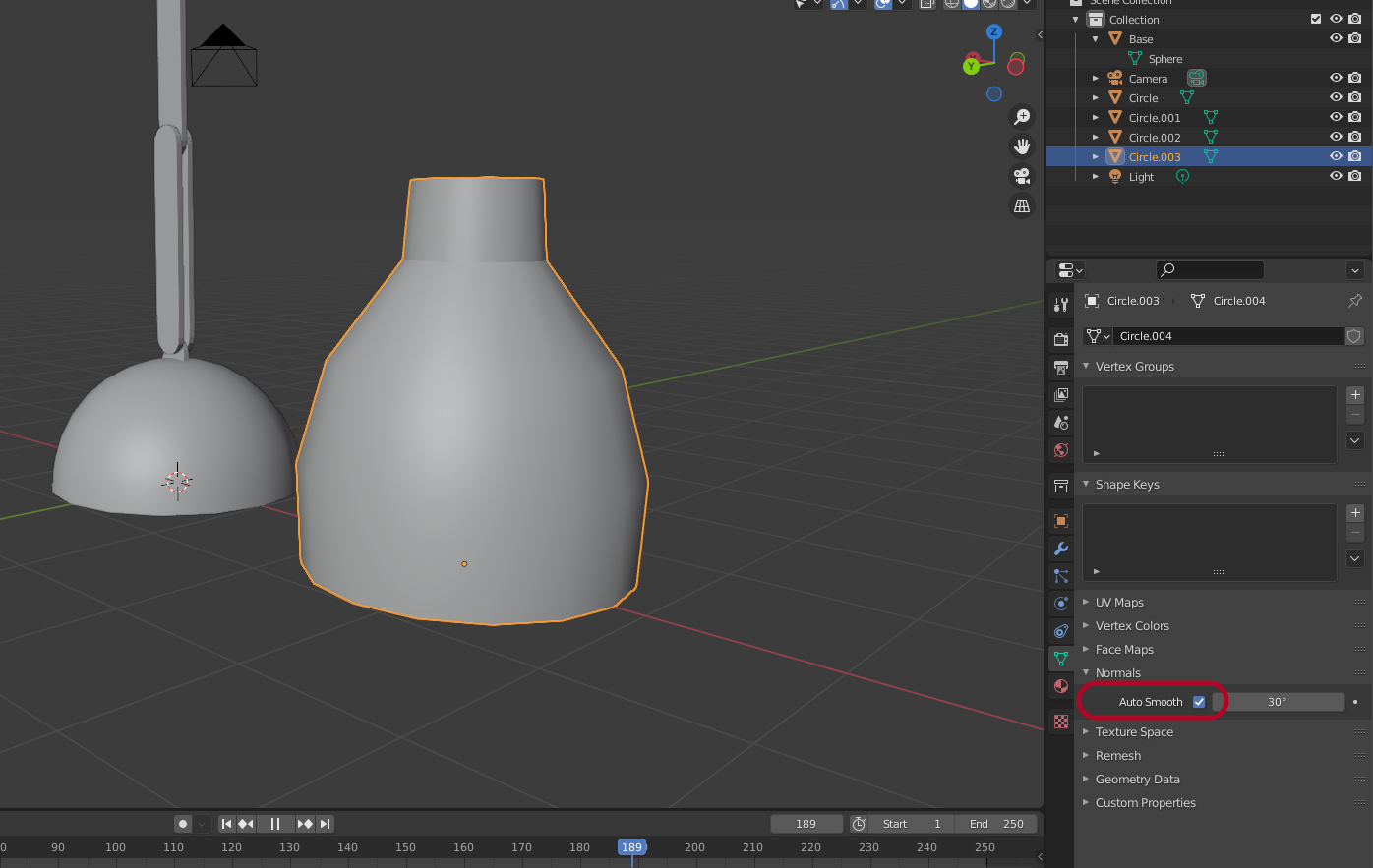The image size is (1373, 868).
Task: Open the Object properties tab
Action: pos(1061,521)
